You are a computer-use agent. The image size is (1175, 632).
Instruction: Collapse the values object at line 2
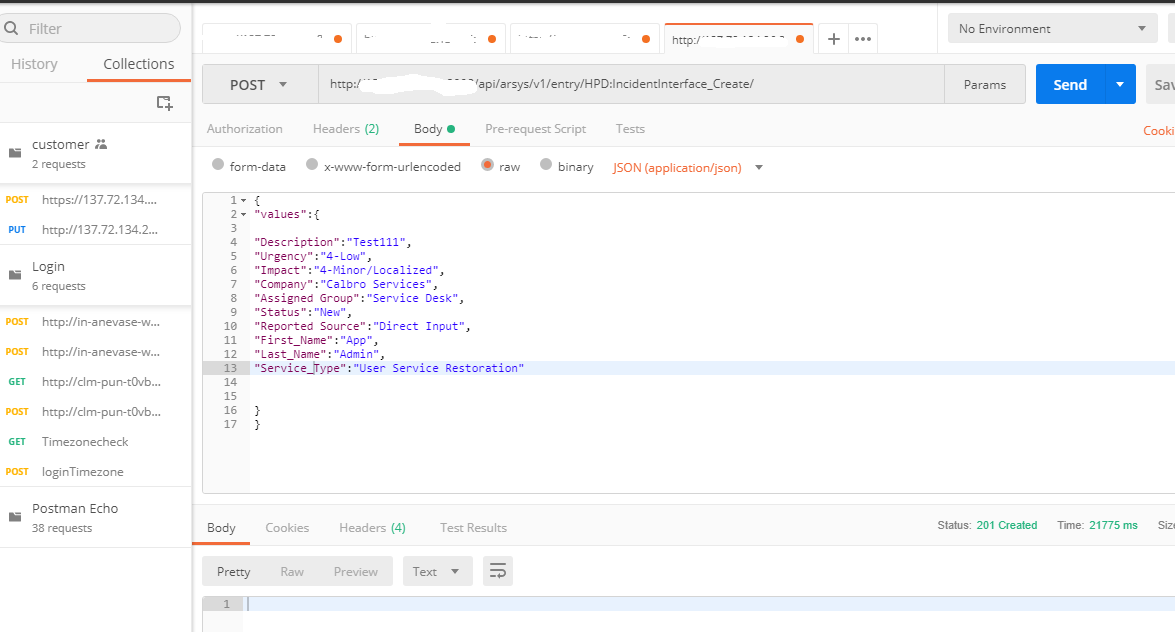pos(244,214)
